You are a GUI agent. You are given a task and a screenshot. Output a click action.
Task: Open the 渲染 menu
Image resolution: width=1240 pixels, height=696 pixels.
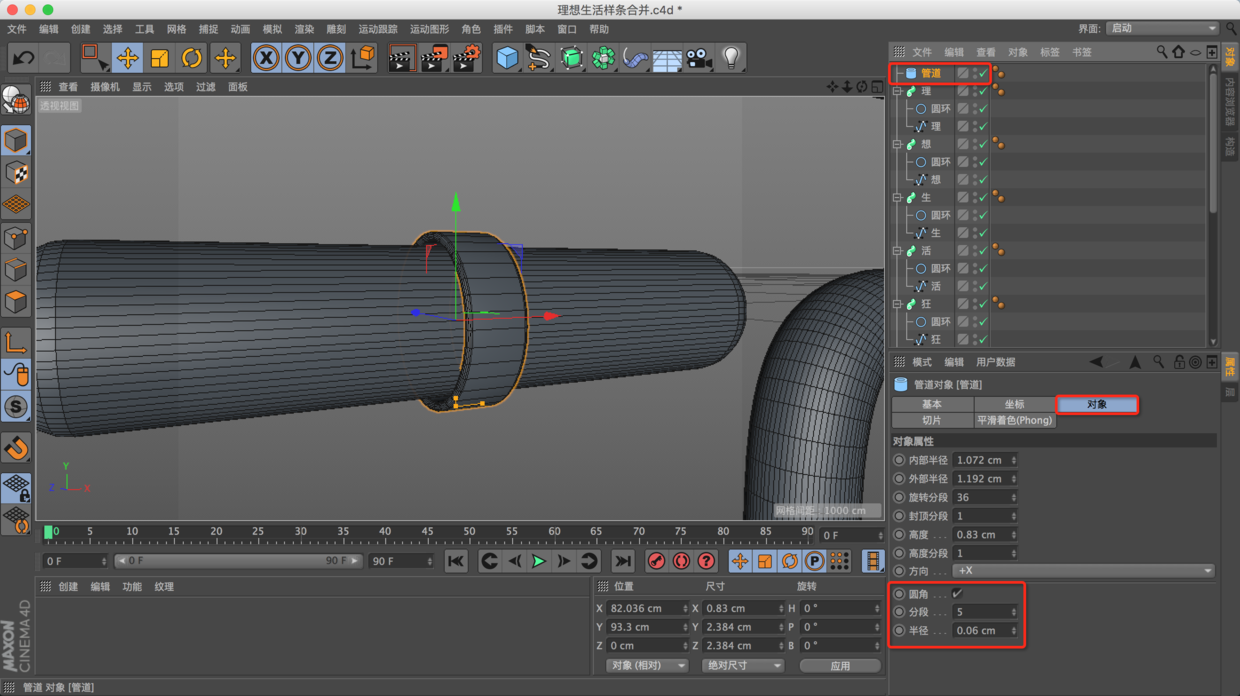tap(304, 29)
